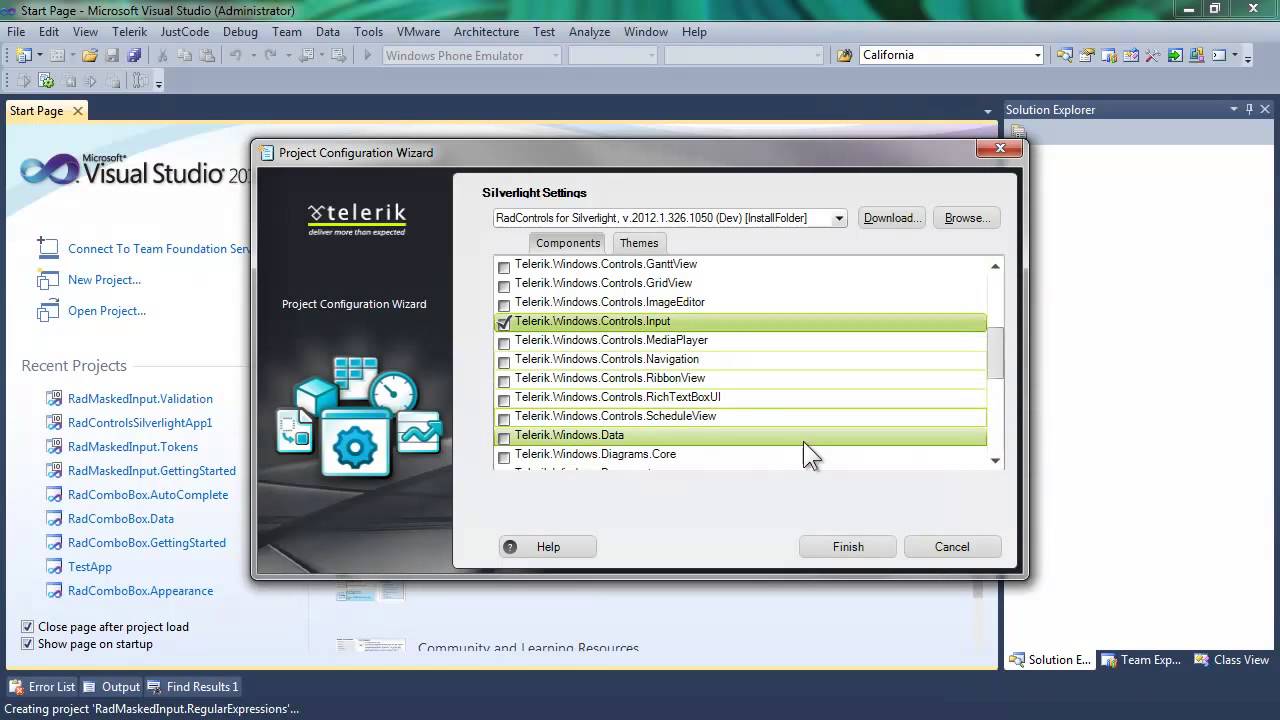The image size is (1280, 720).
Task: Open the JustCode menu
Action: 185,32
